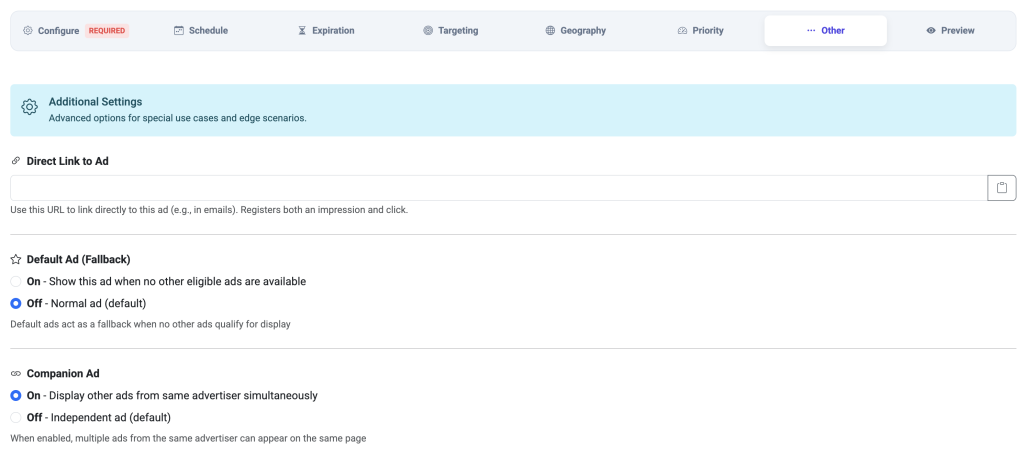This screenshot has width=1024, height=457.
Task: Select Off - Normal ad option
Action: (16, 303)
